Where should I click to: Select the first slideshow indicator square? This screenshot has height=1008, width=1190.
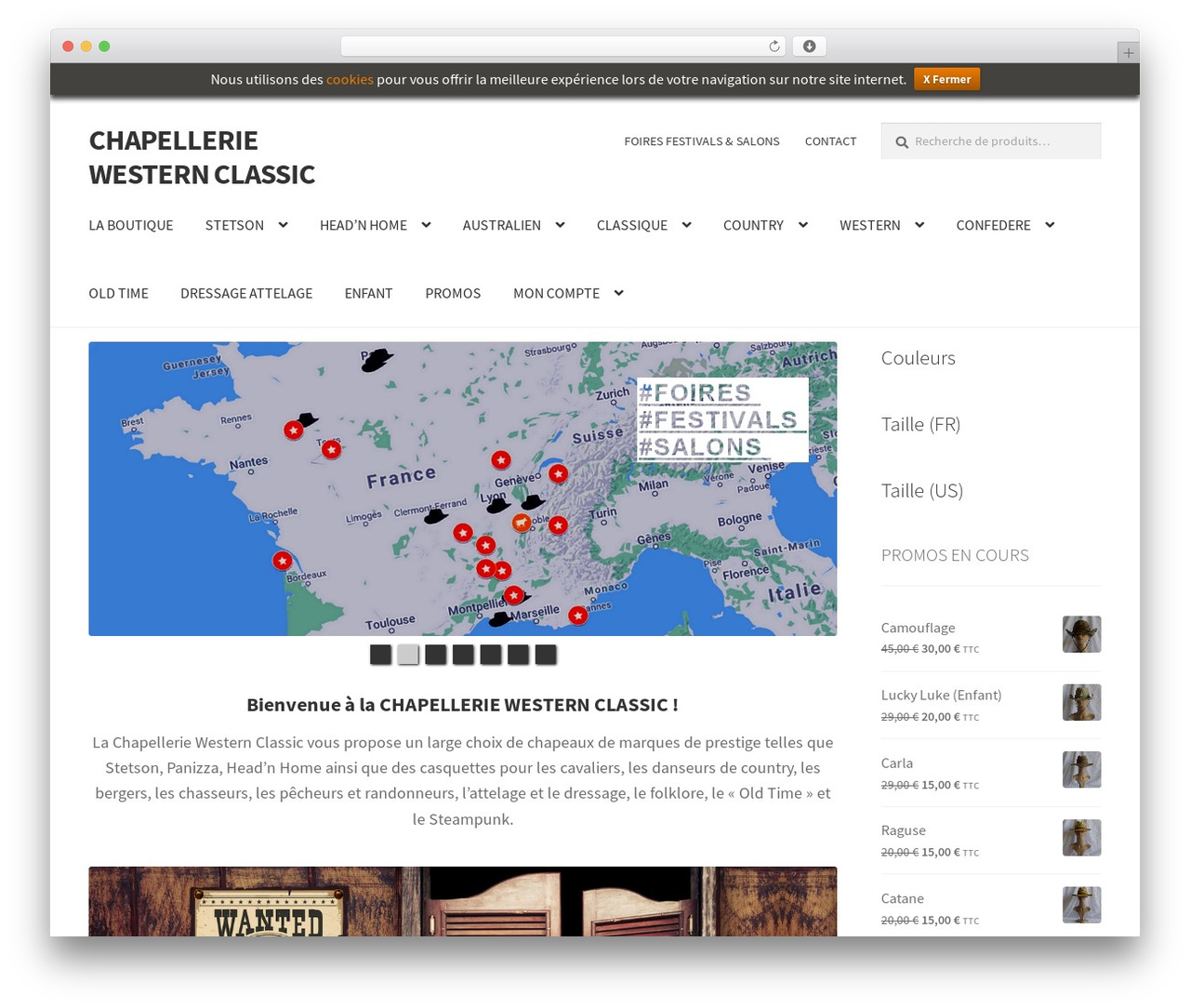pyautogui.click(x=380, y=655)
